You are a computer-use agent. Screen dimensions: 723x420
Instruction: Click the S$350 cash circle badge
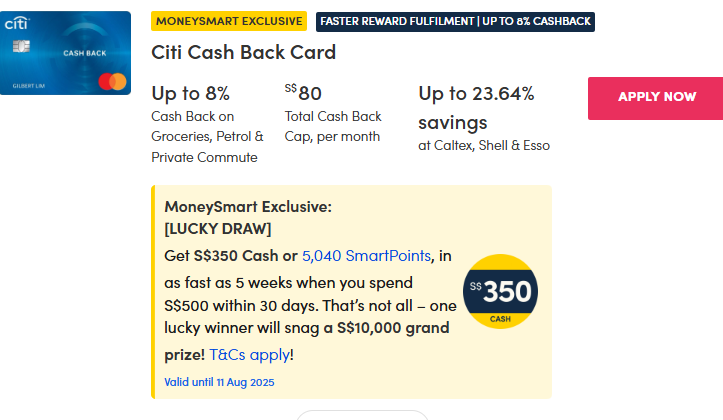tap(501, 292)
